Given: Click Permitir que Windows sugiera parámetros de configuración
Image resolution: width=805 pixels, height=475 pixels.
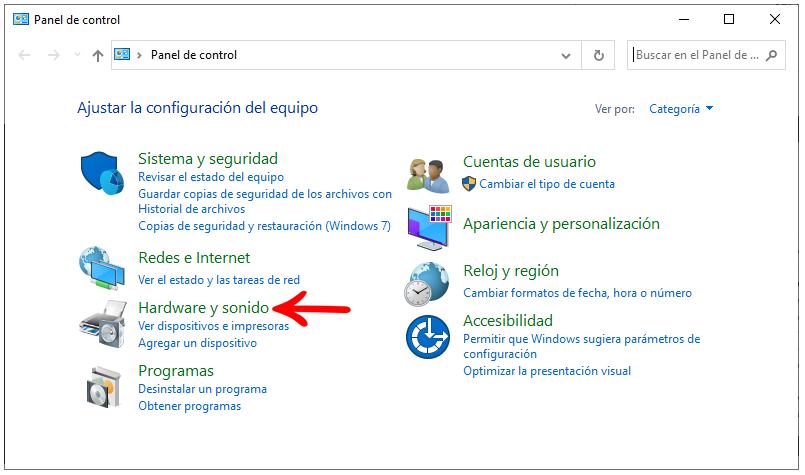Looking at the screenshot, I should (582, 347).
